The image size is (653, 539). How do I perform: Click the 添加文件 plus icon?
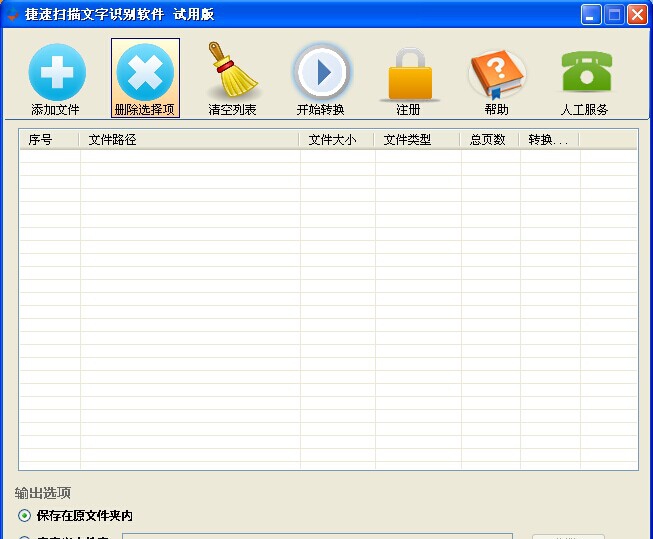pyautogui.click(x=57, y=72)
